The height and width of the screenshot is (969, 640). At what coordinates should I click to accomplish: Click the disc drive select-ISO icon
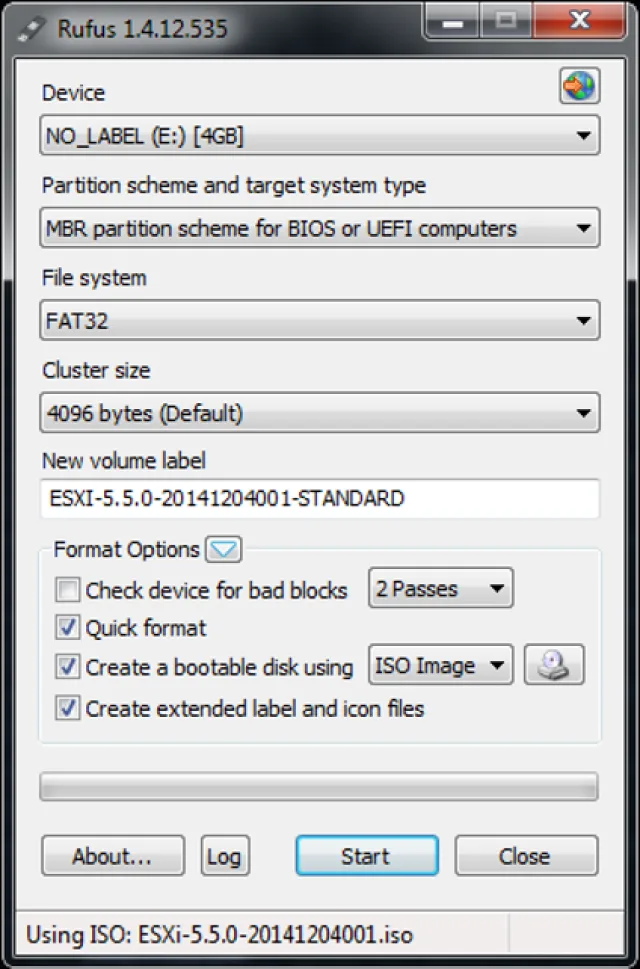554,665
